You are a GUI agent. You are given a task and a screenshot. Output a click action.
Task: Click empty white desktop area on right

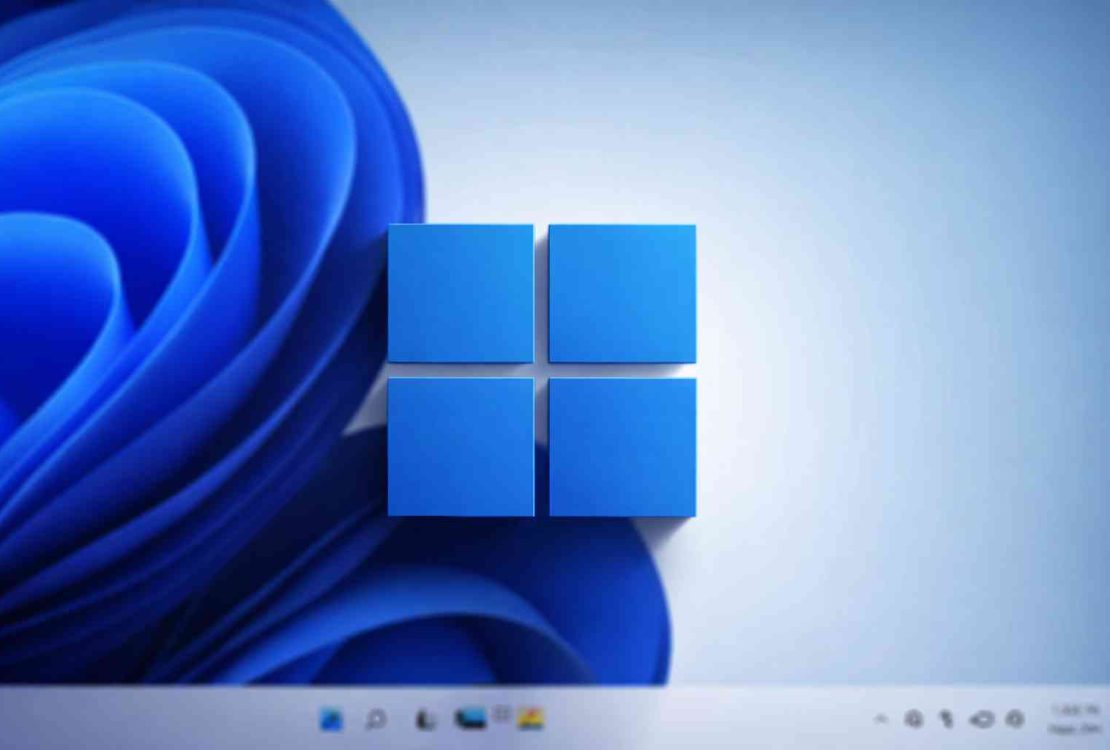[x=900, y=350]
